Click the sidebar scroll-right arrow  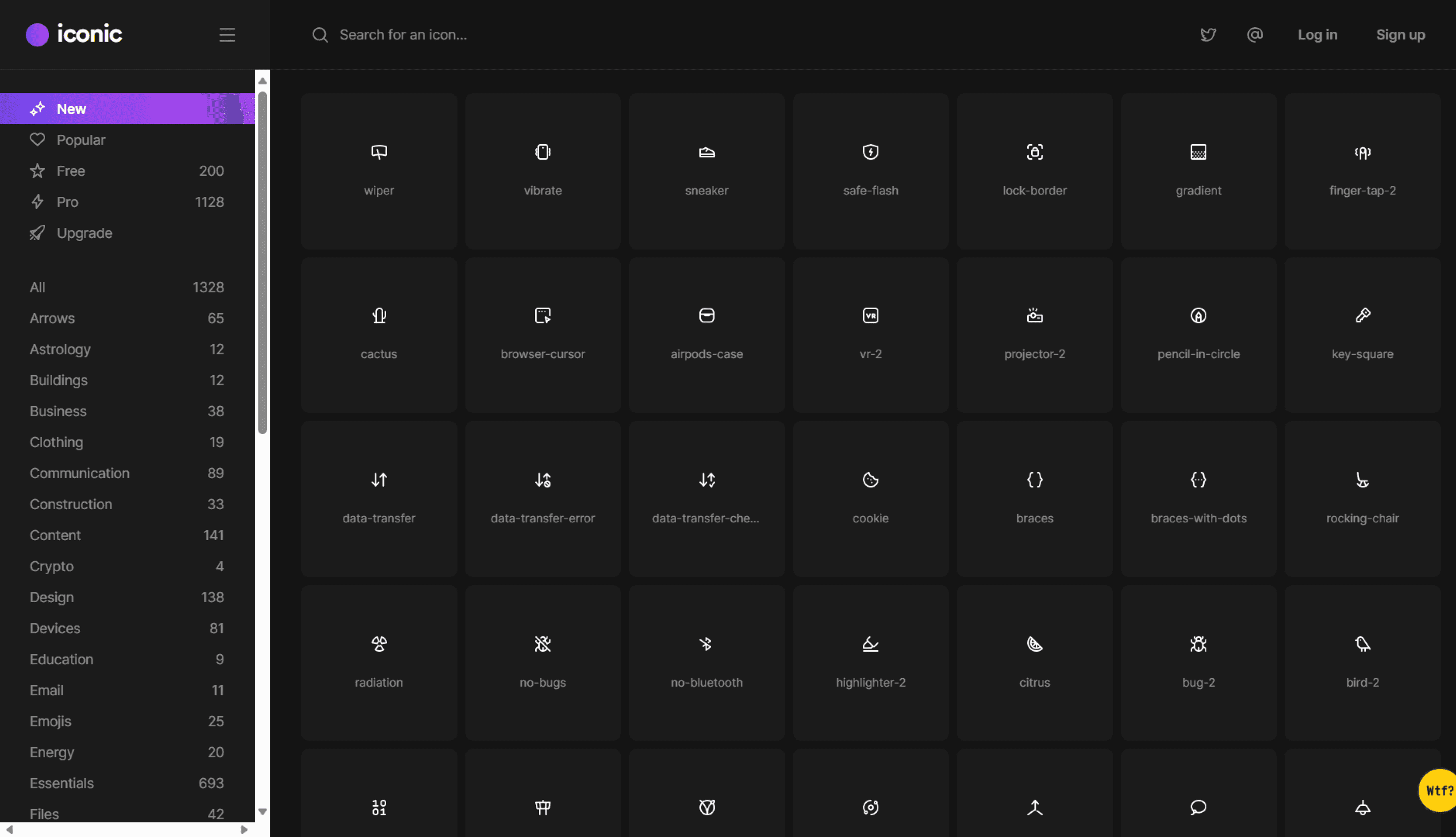(x=244, y=829)
